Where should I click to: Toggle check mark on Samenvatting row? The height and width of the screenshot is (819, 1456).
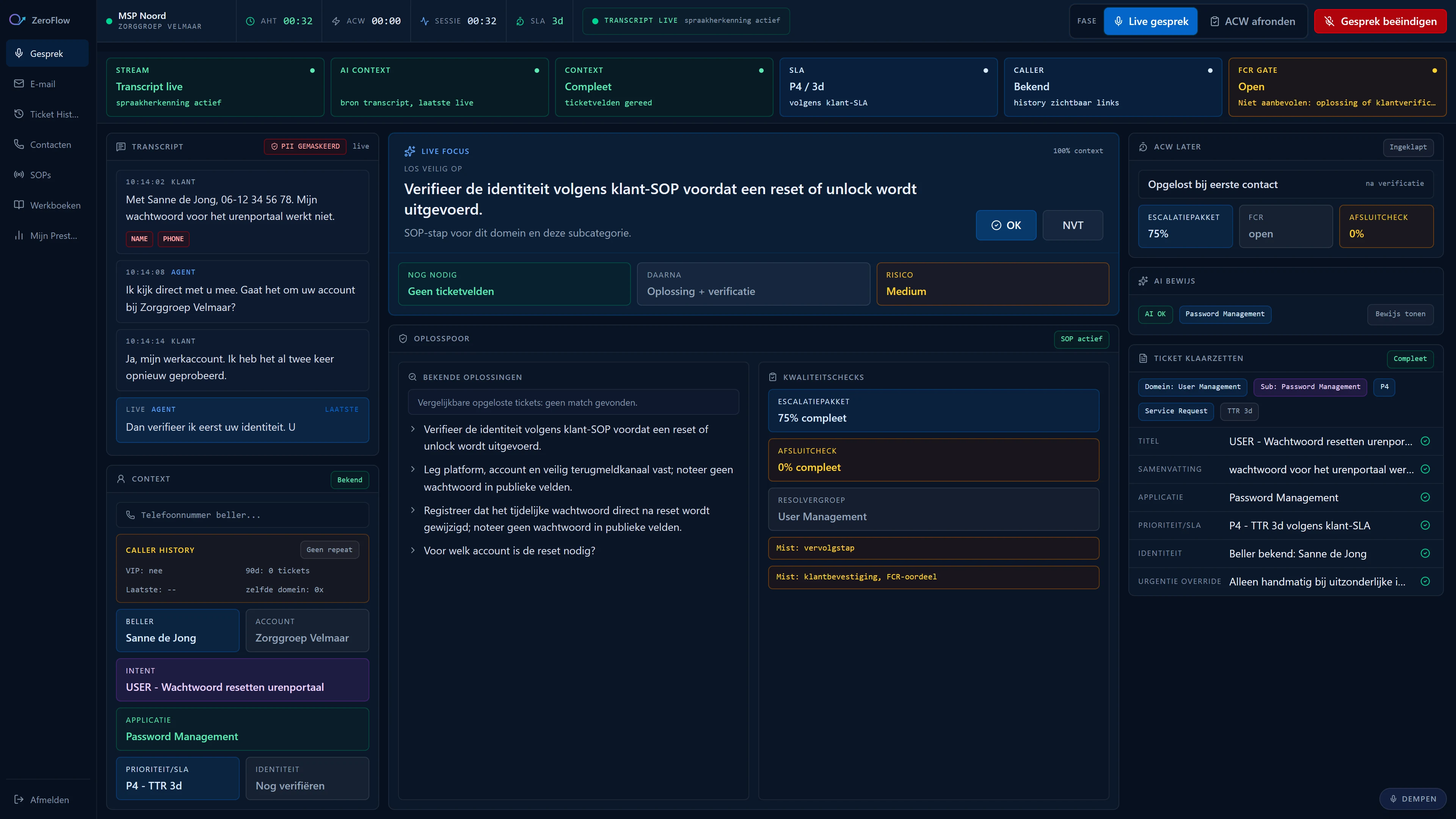click(1426, 469)
